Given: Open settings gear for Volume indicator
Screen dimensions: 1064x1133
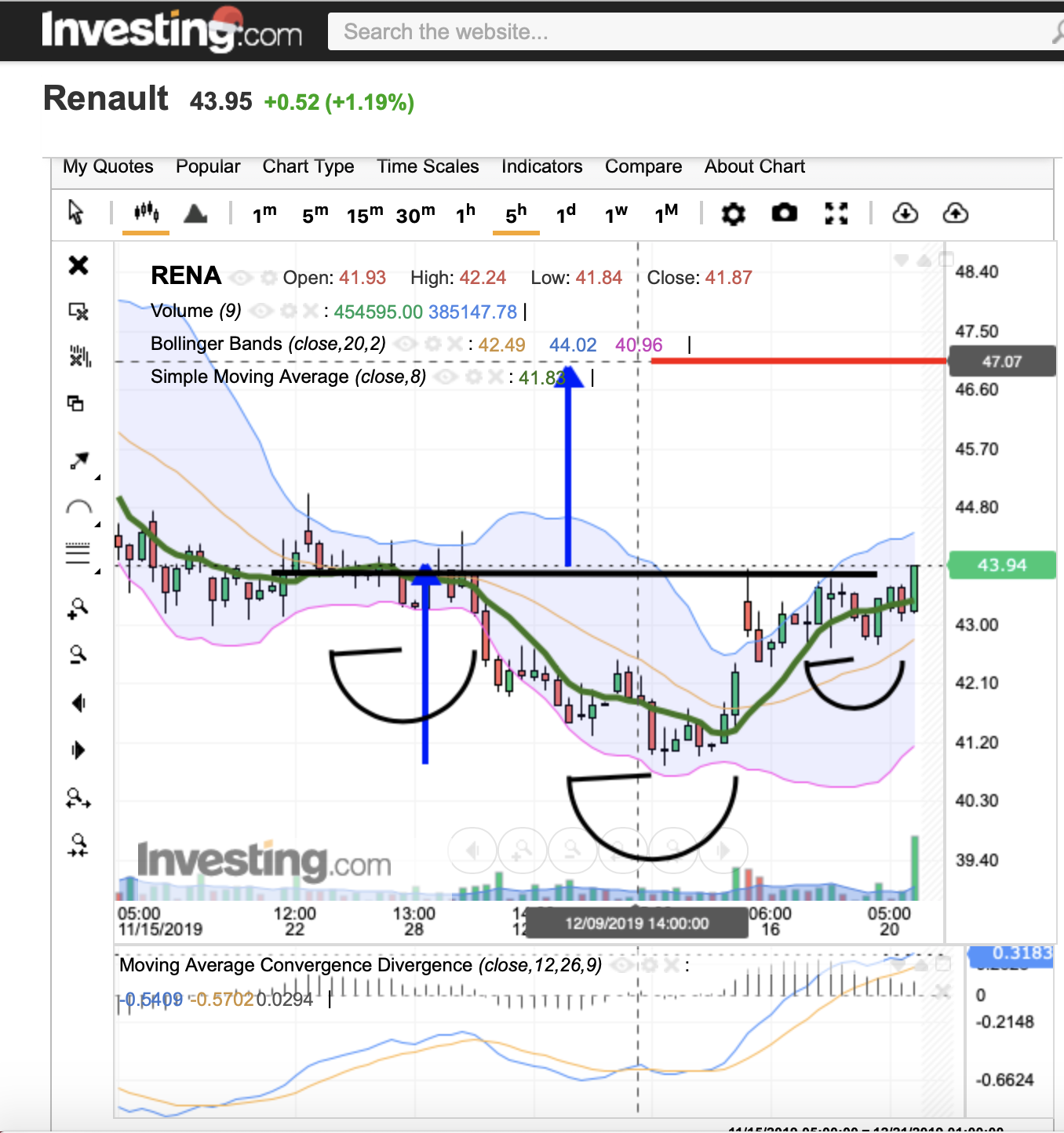Looking at the screenshot, I should click(288, 311).
